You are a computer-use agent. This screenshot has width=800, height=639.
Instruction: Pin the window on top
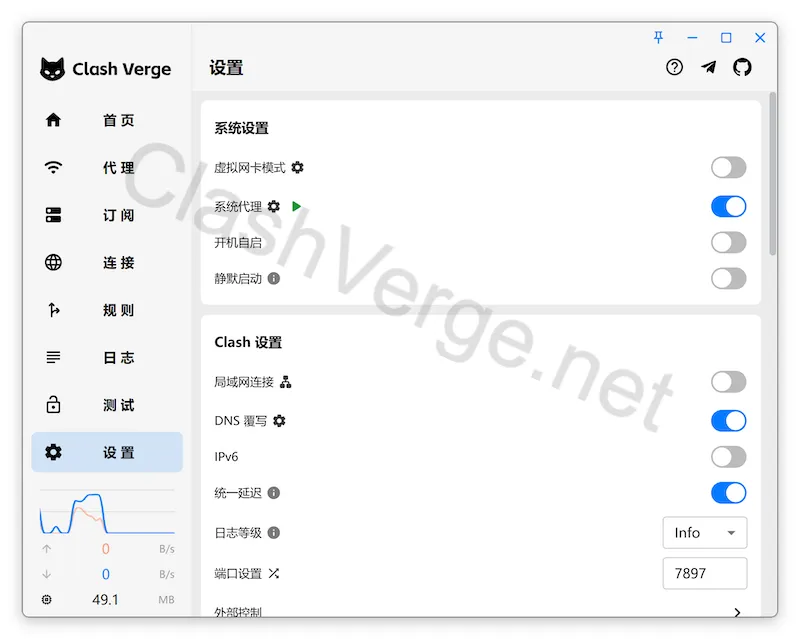pos(658,37)
